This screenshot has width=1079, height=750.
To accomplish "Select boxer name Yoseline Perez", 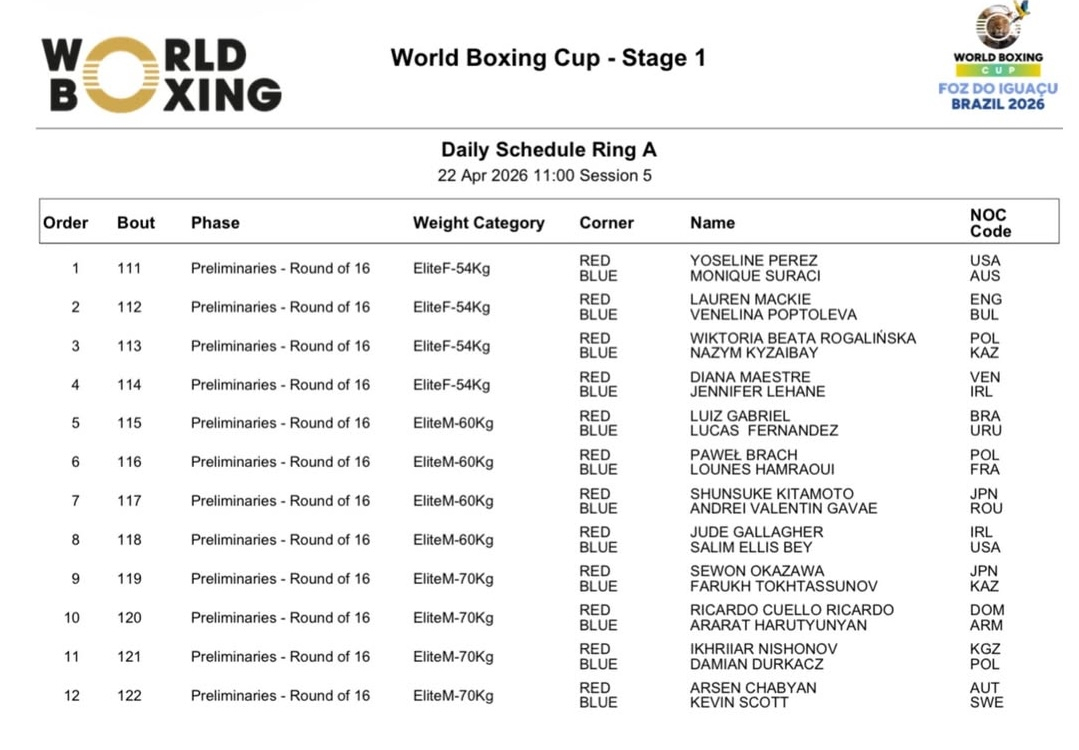I will point(753,261).
